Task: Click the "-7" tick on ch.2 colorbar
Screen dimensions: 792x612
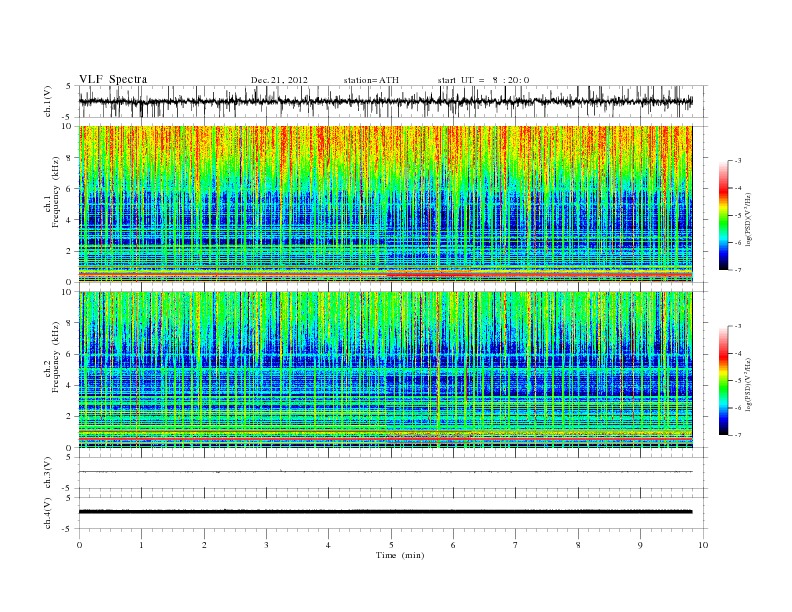Action: point(738,435)
